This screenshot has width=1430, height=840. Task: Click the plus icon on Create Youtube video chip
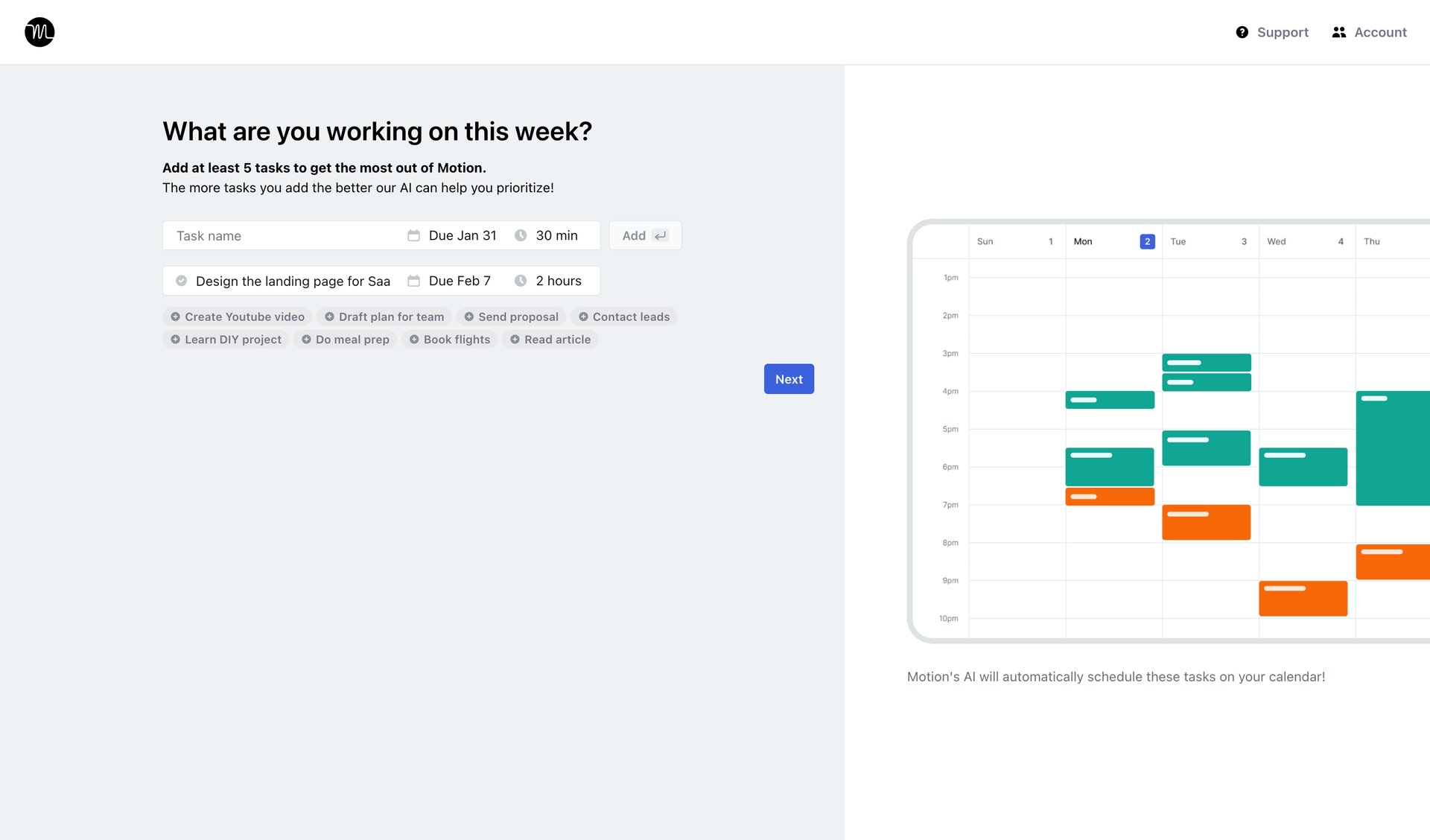click(x=176, y=316)
